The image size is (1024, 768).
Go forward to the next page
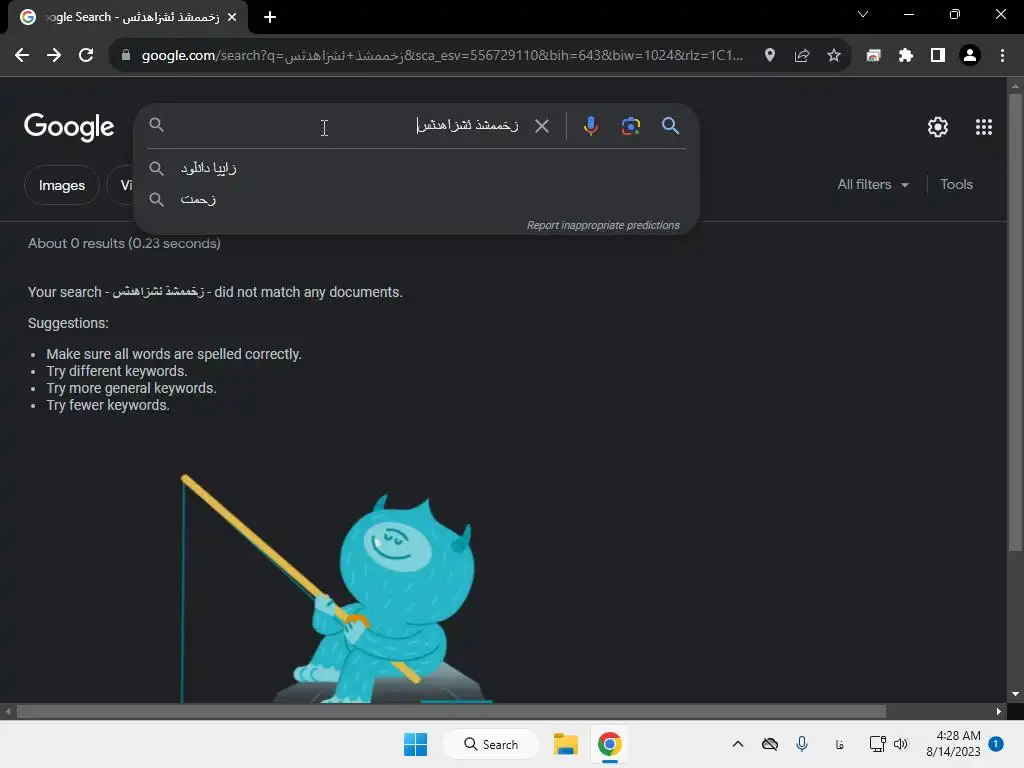click(x=54, y=56)
